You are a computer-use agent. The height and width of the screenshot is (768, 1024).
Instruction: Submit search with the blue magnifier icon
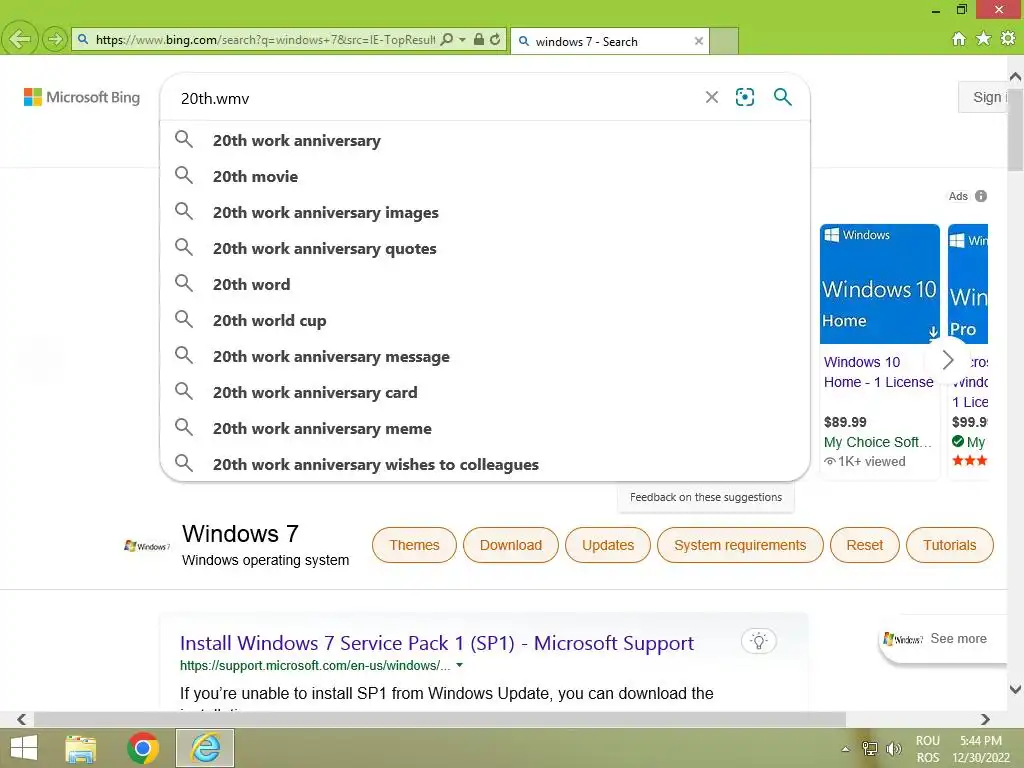tap(782, 97)
